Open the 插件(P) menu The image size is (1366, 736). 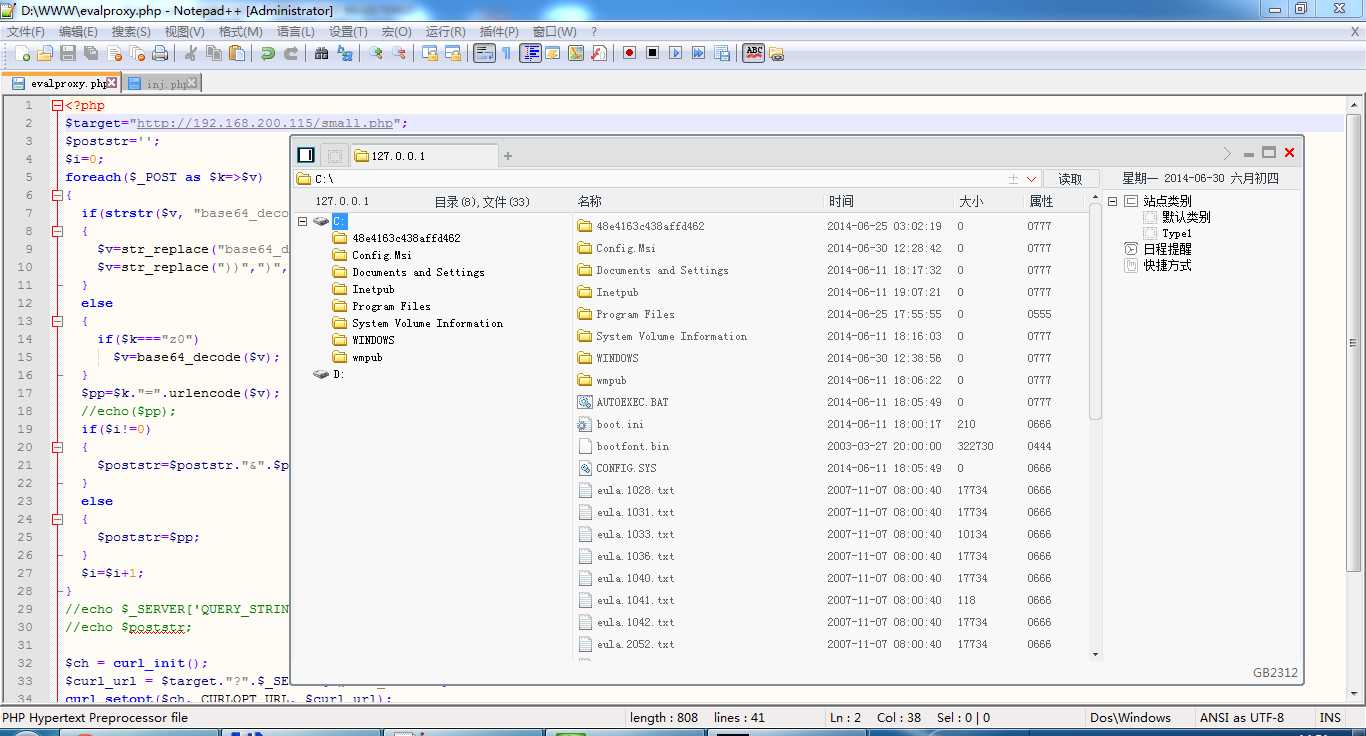click(499, 32)
